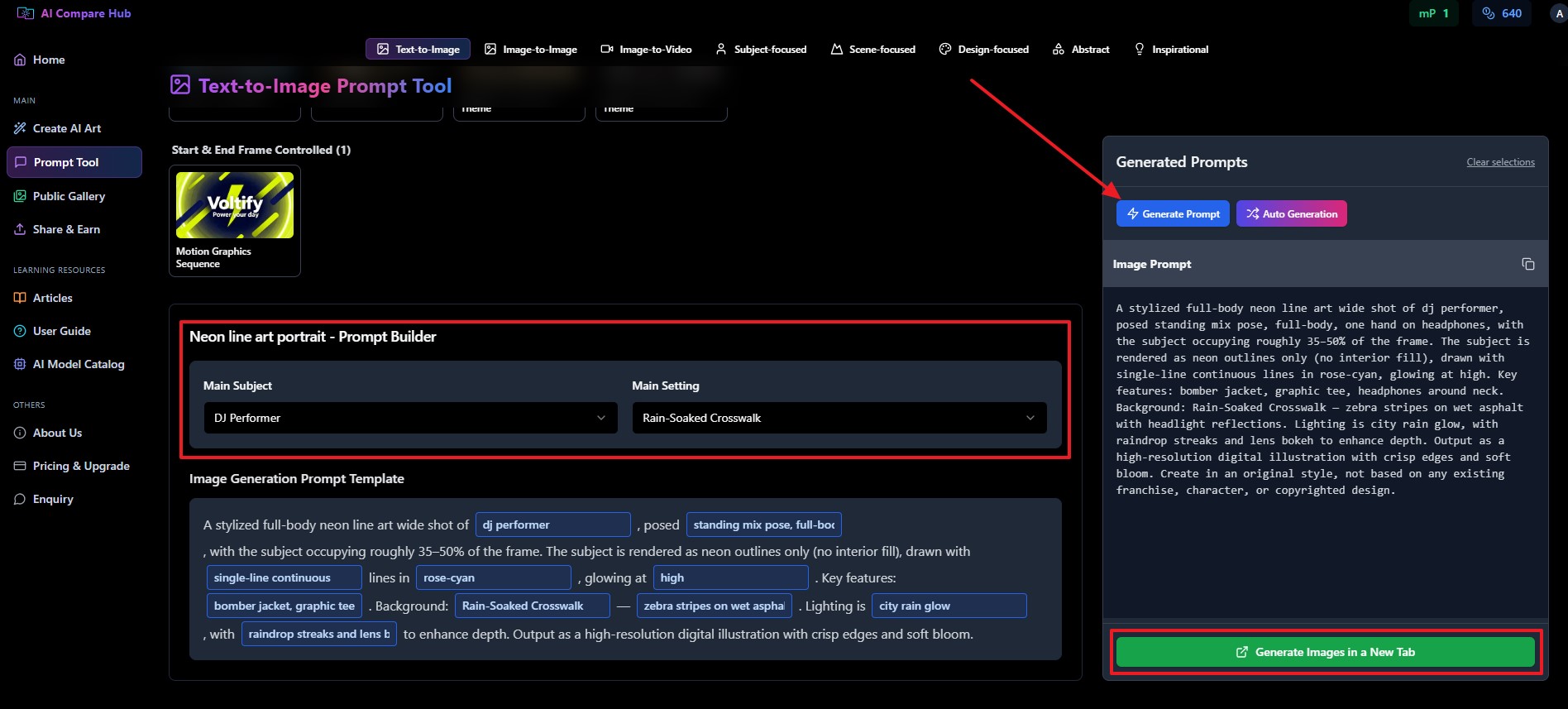Click the Auto Generation button
The height and width of the screenshot is (709, 1568).
(x=1292, y=213)
